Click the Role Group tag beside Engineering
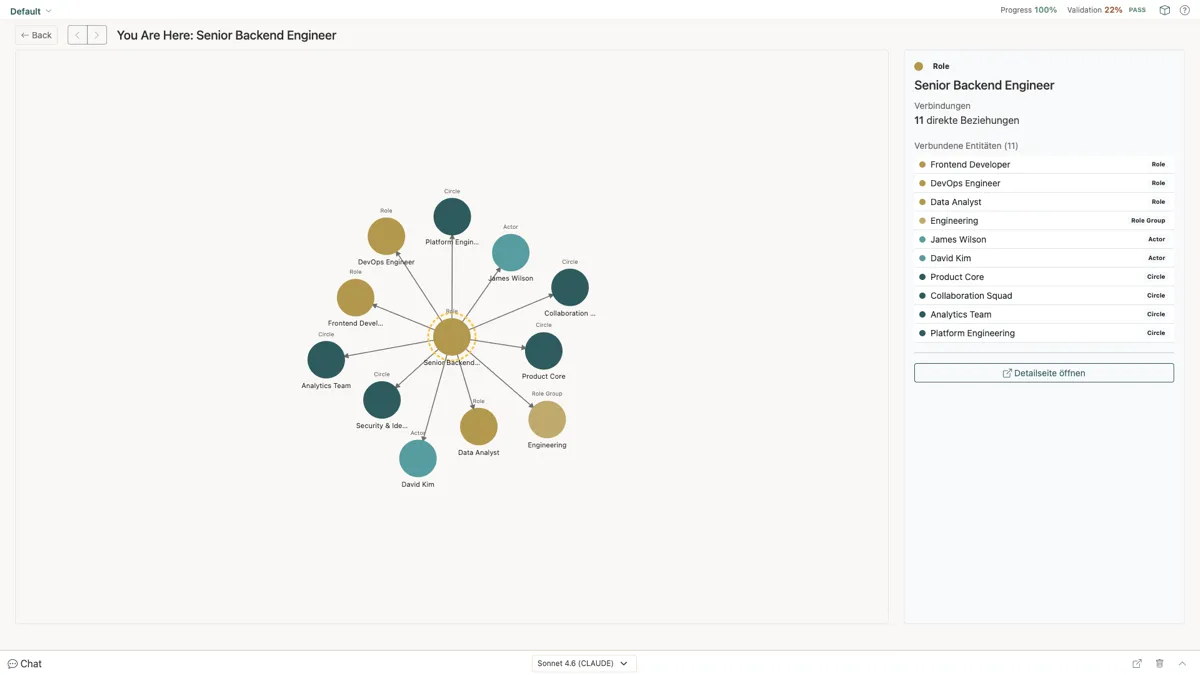 1148,221
